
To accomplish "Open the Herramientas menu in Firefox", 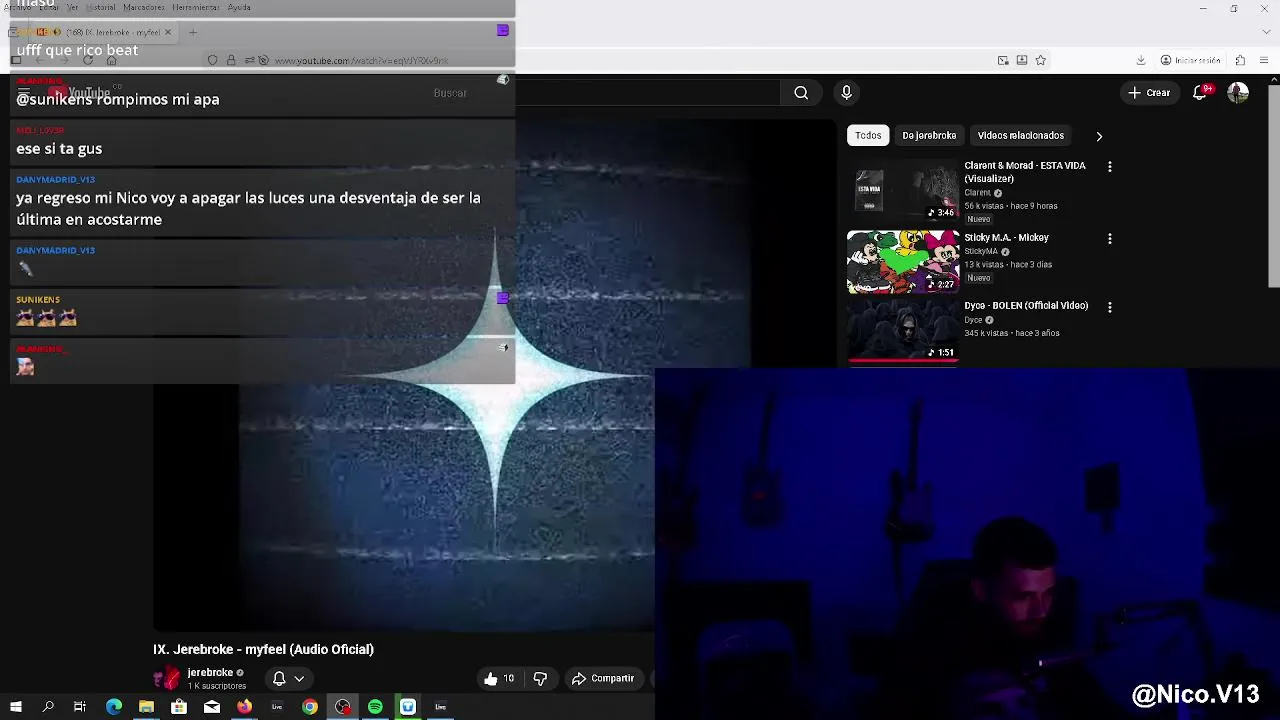I will coord(195,7).
